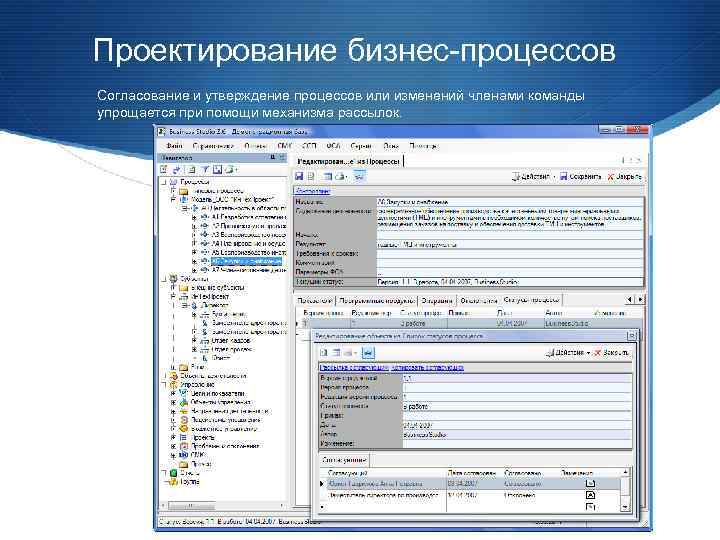This screenshot has width=720, height=540.
Task: Select the Редактирование из Процессы window tab
Action: [349, 162]
